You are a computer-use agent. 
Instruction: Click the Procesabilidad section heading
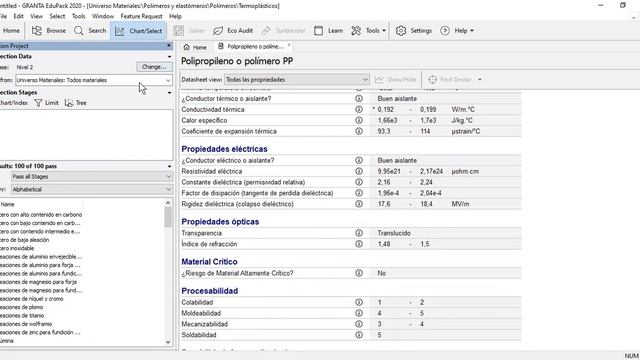(x=210, y=291)
